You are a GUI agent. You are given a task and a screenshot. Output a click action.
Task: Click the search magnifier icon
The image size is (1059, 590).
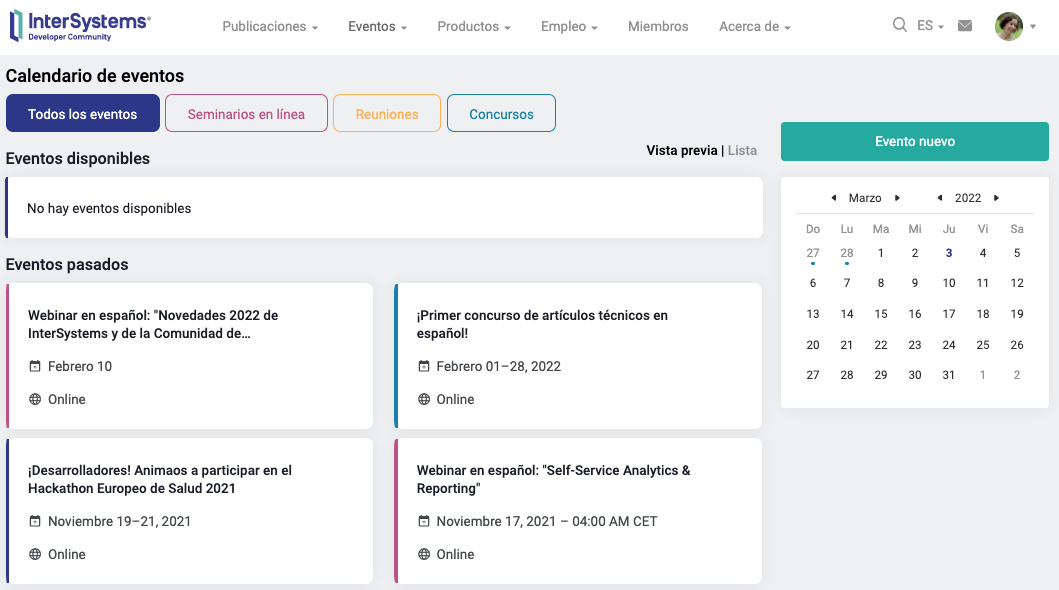tap(899, 26)
